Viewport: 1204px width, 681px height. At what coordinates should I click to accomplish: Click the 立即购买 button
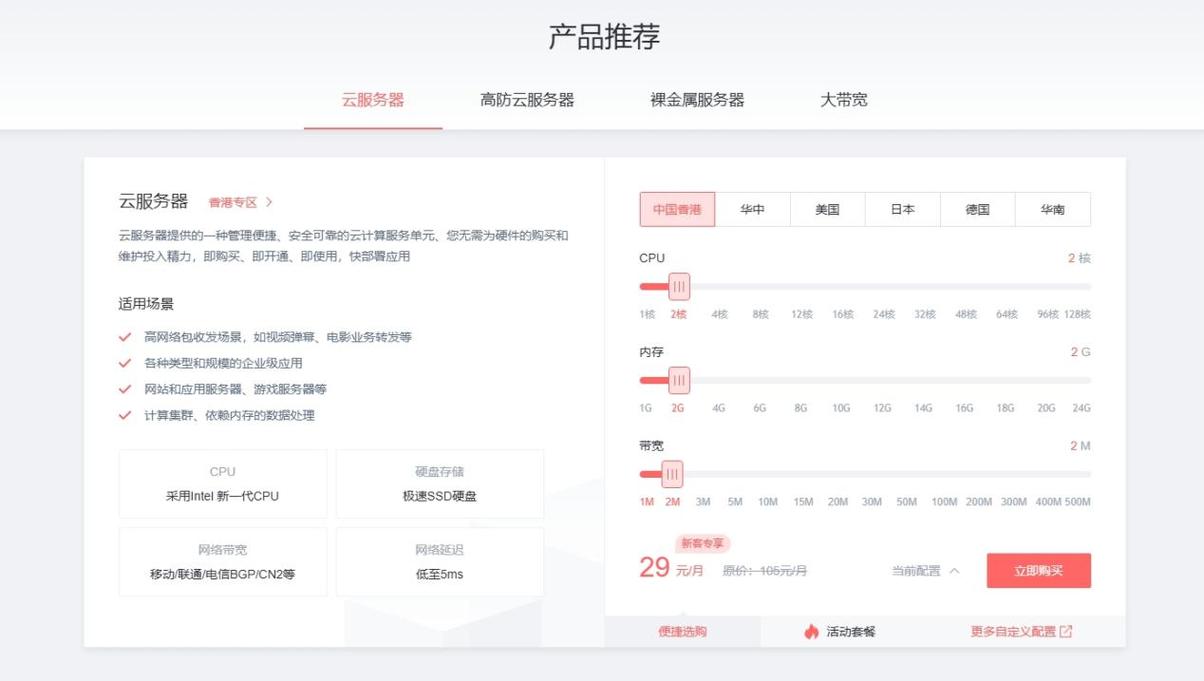1038,571
